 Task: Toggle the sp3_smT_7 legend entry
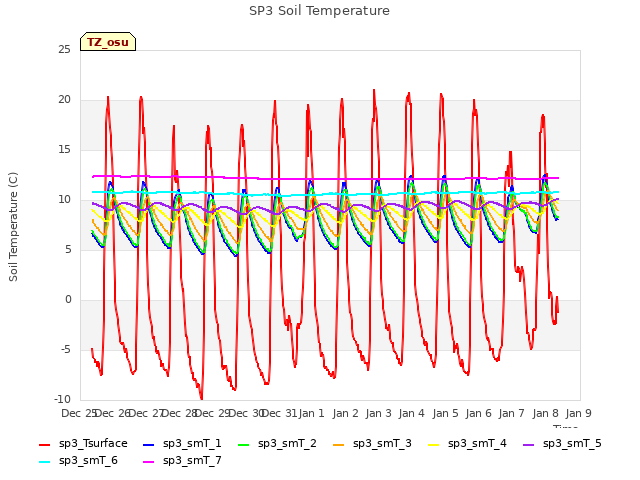click(x=182, y=461)
